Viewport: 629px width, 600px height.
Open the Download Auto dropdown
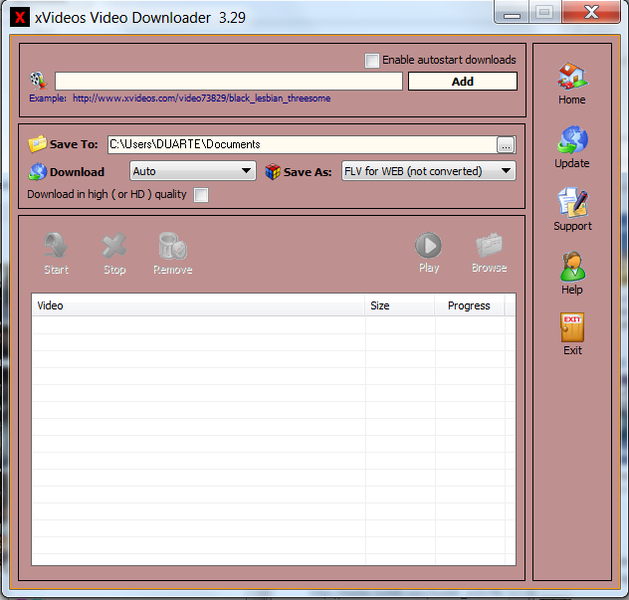pyautogui.click(x=193, y=171)
